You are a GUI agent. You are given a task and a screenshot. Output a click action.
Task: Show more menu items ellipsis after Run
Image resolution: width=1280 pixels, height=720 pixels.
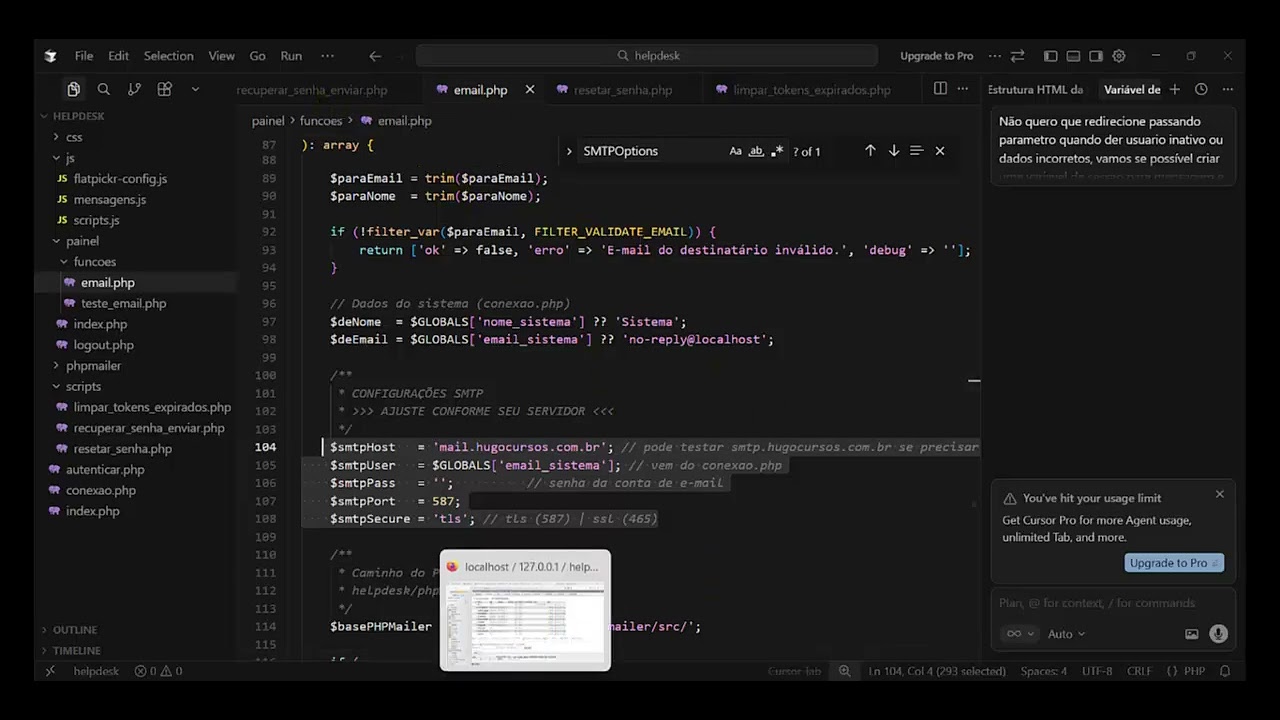(327, 56)
